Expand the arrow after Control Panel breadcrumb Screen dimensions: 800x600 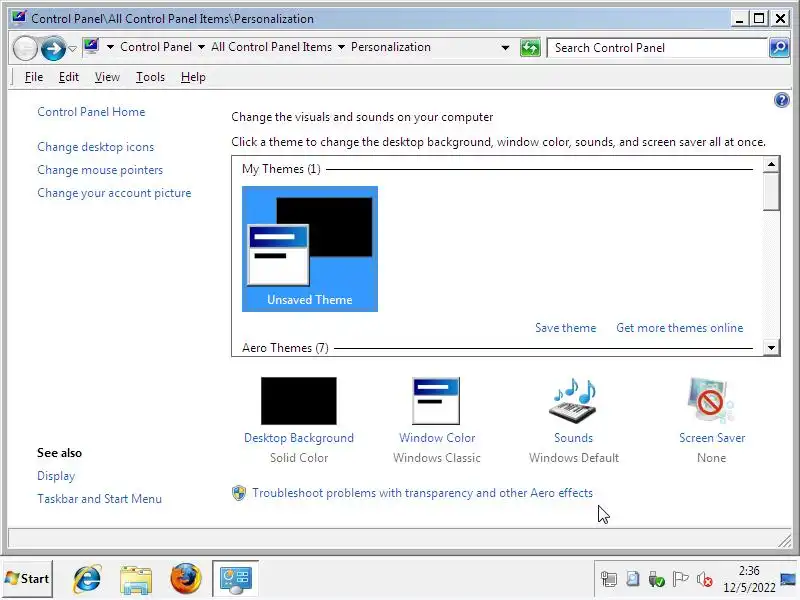(201, 47)
